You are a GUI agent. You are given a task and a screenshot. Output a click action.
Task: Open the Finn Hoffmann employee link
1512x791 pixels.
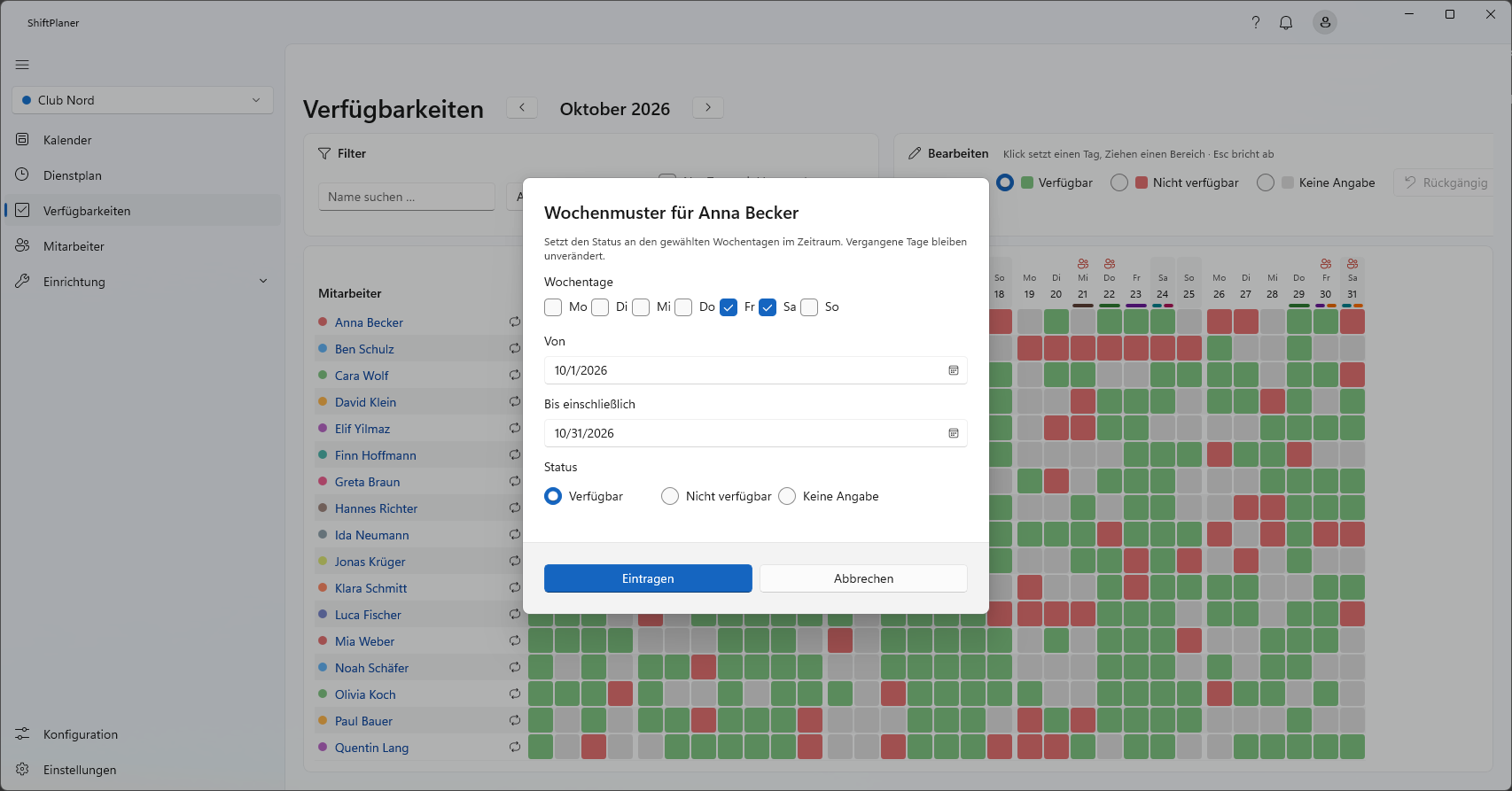[x=376, y=455]
